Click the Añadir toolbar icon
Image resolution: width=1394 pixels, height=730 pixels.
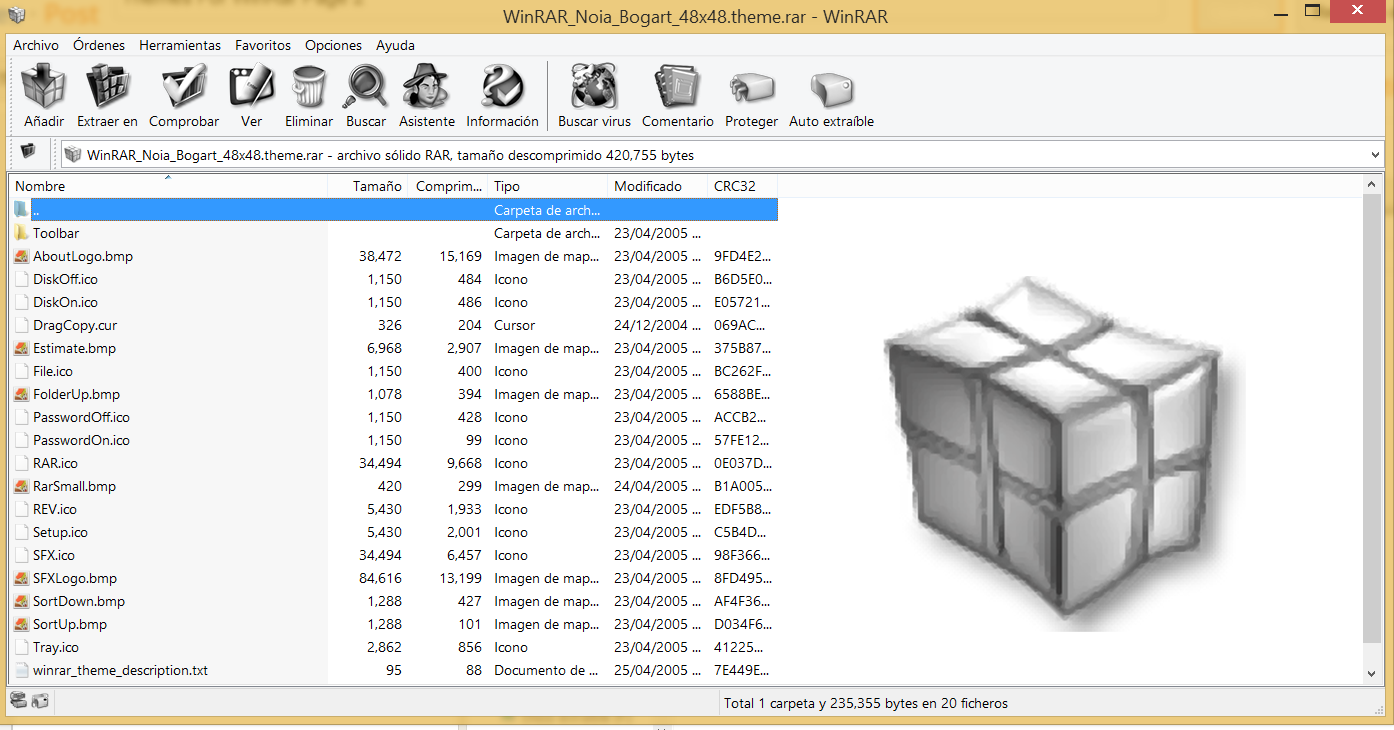tap(44, 87)
